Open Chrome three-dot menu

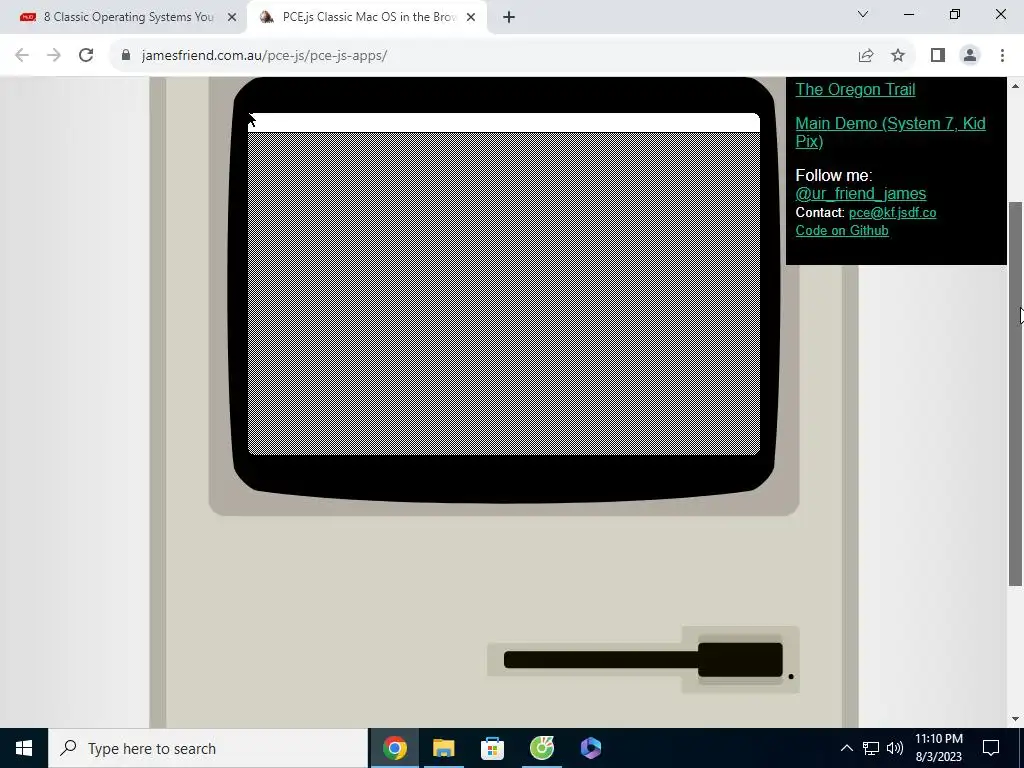[1002, 56]
